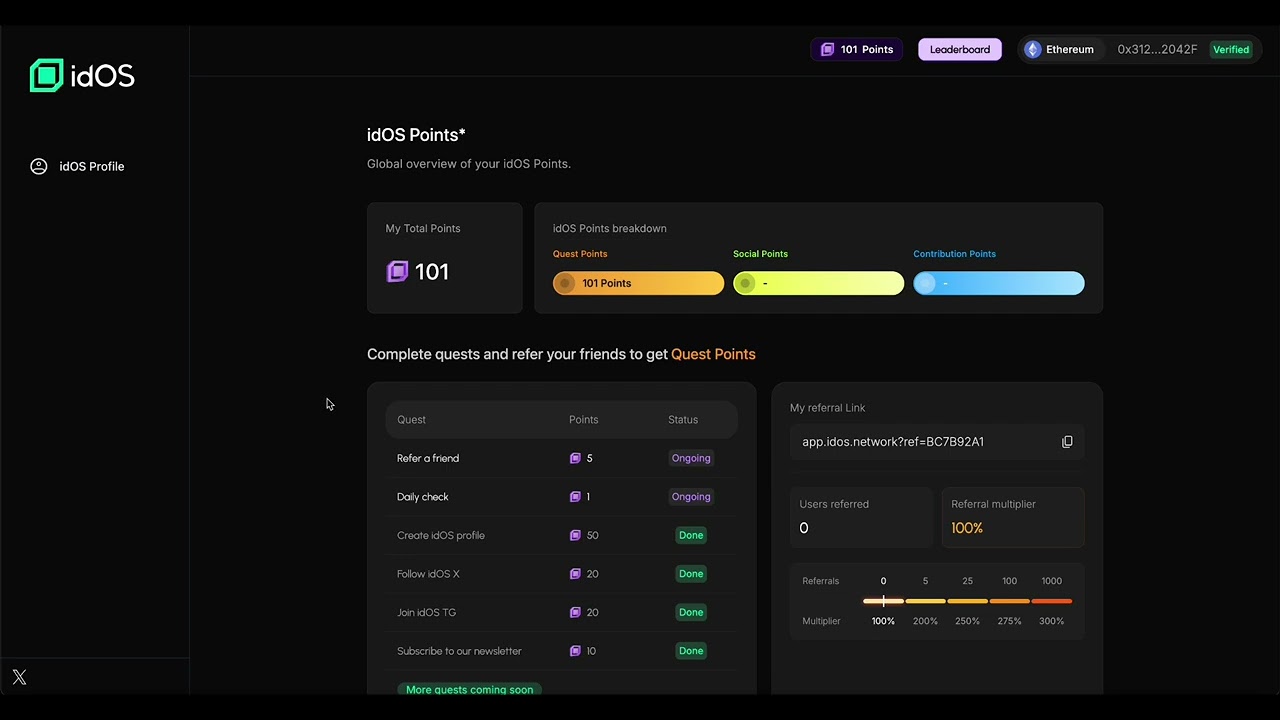
Task: Click points cube icon in Join idOS TG row
Action: [575, 612]
